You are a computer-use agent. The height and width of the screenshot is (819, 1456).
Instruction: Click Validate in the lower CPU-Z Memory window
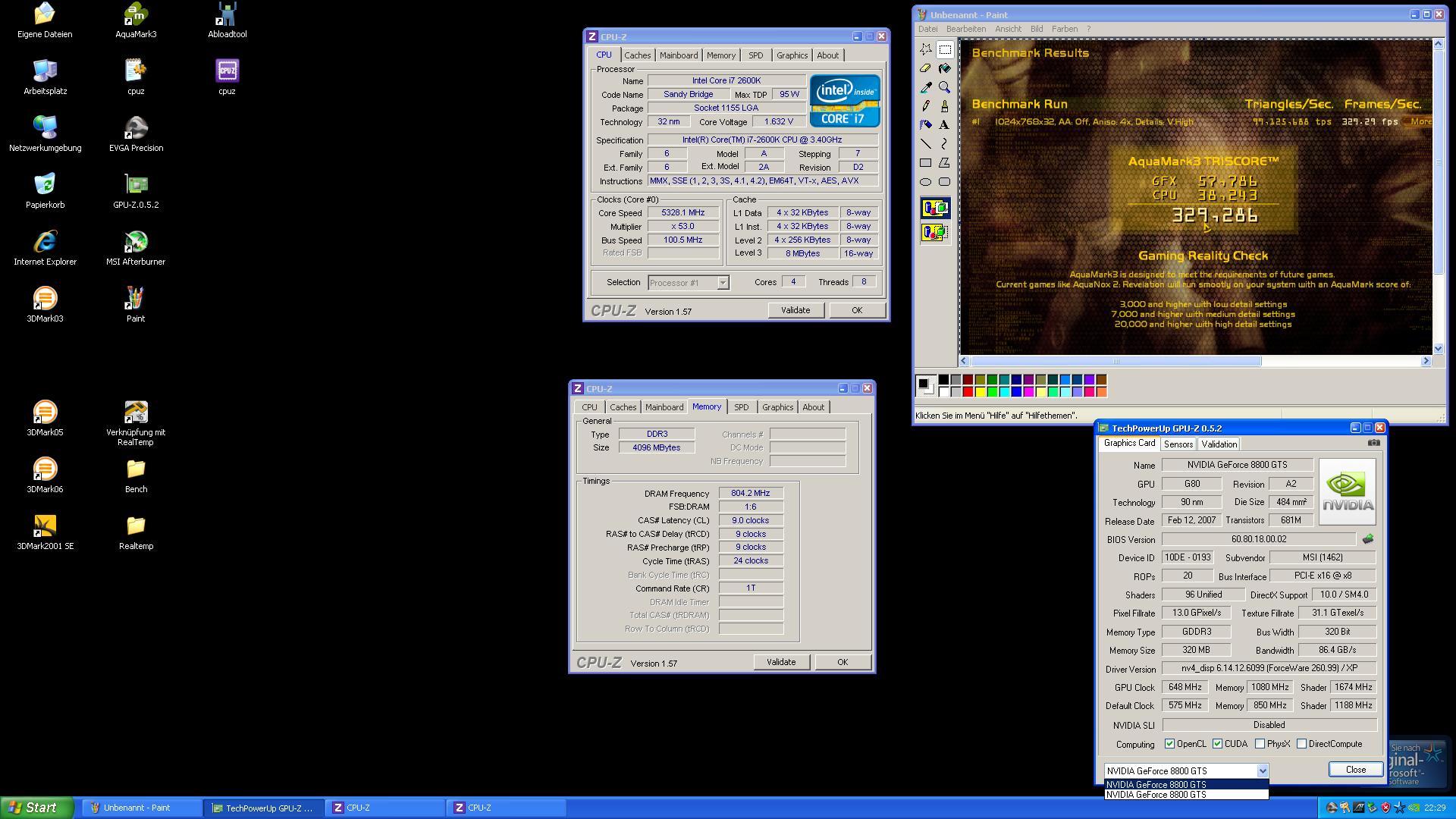click(x=781, y=662)
